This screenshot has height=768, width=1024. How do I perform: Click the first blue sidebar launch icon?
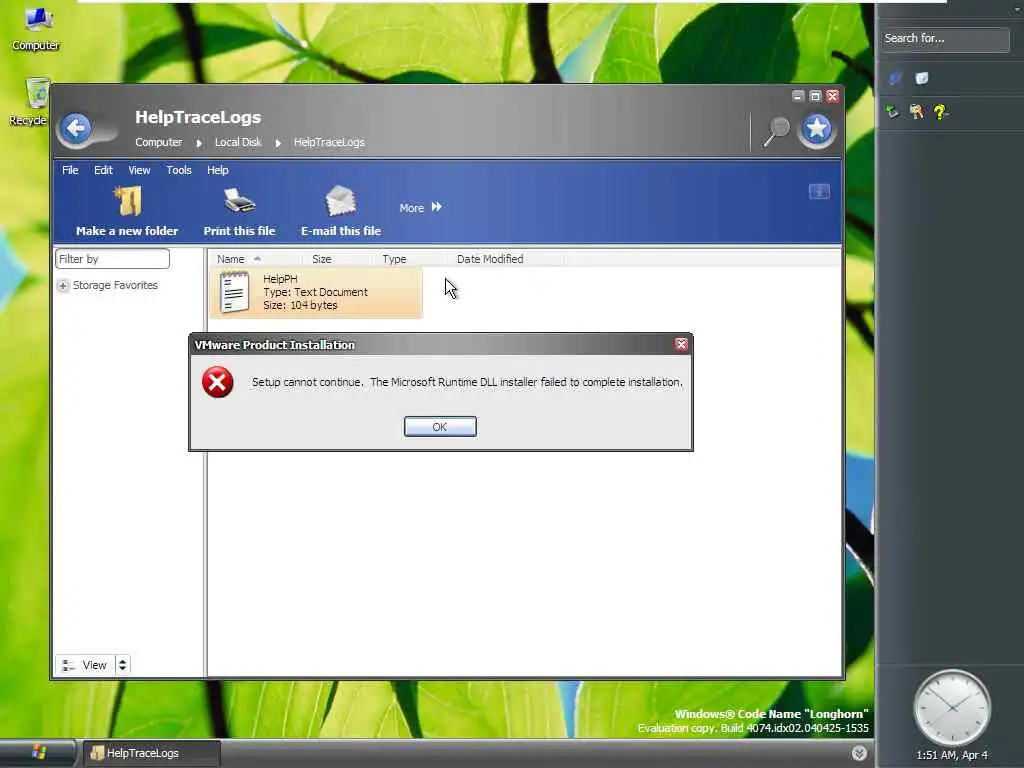coord(895,78)
